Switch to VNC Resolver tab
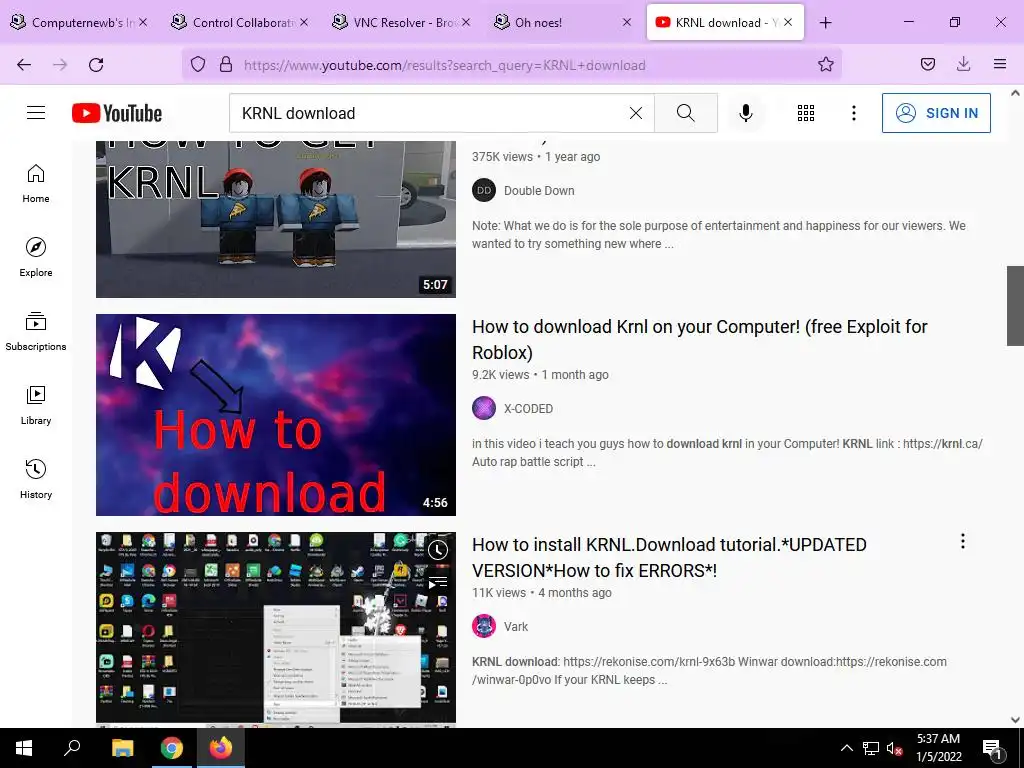This screenshot has height=768, width=1024. pos(401,23)
